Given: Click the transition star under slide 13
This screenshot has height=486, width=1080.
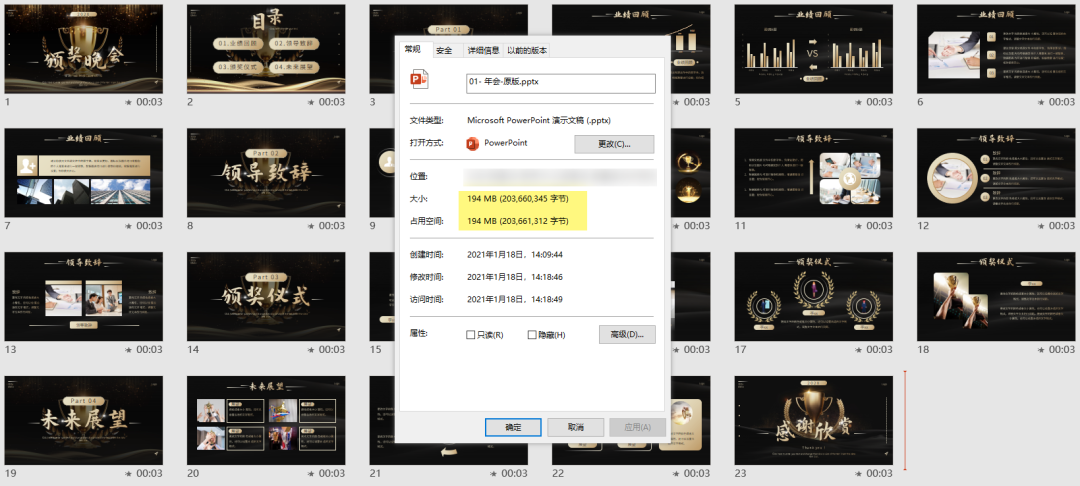Looking at the screenshot, I should [x=129, y=350].
